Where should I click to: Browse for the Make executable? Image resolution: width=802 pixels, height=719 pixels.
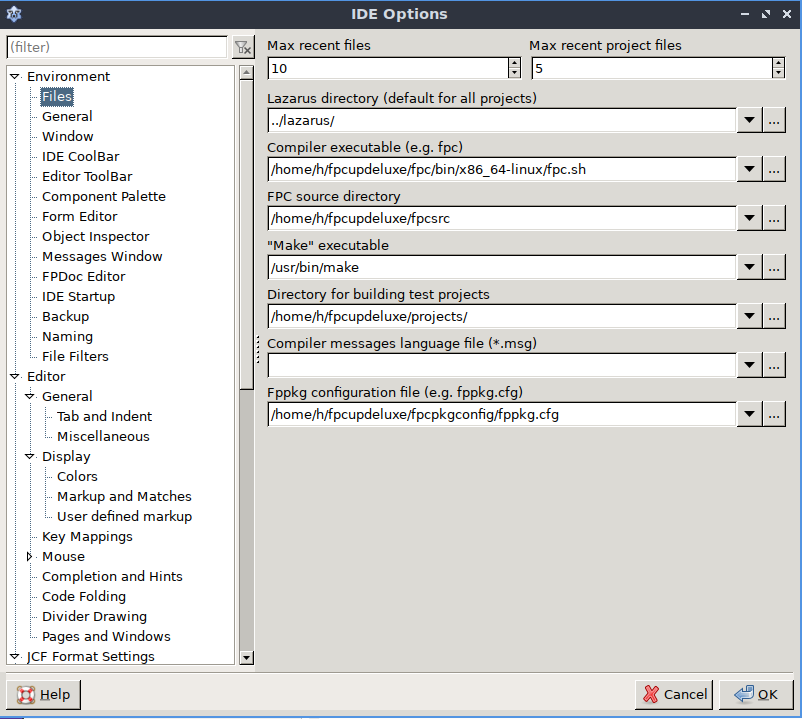[773, 267]
